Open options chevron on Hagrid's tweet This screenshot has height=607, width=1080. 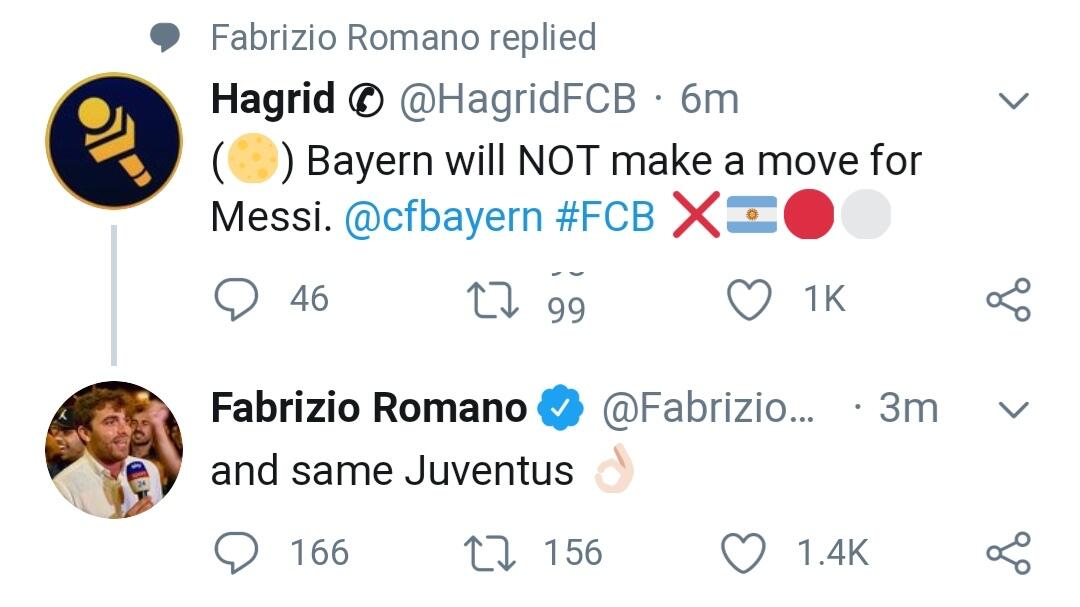tap(1014, 100)
